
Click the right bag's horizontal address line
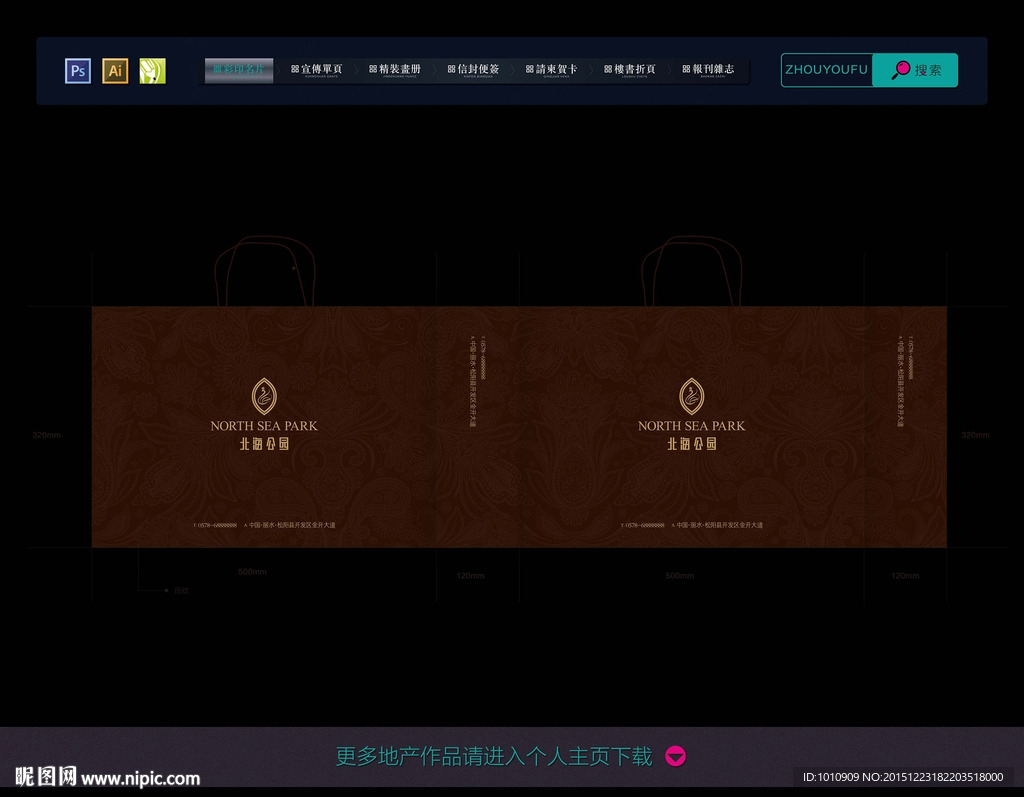(x=692, y=525)
